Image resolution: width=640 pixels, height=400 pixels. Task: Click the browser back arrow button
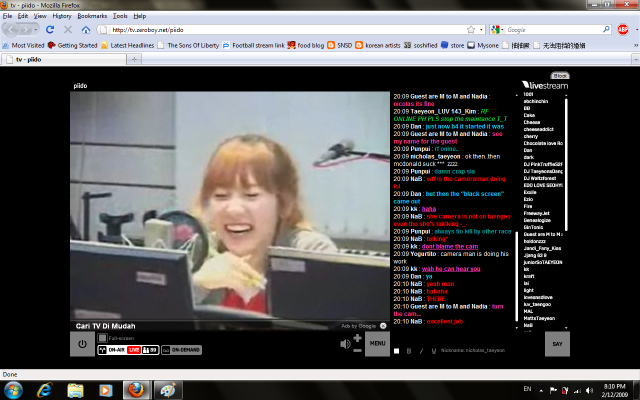tap(12, 29)
